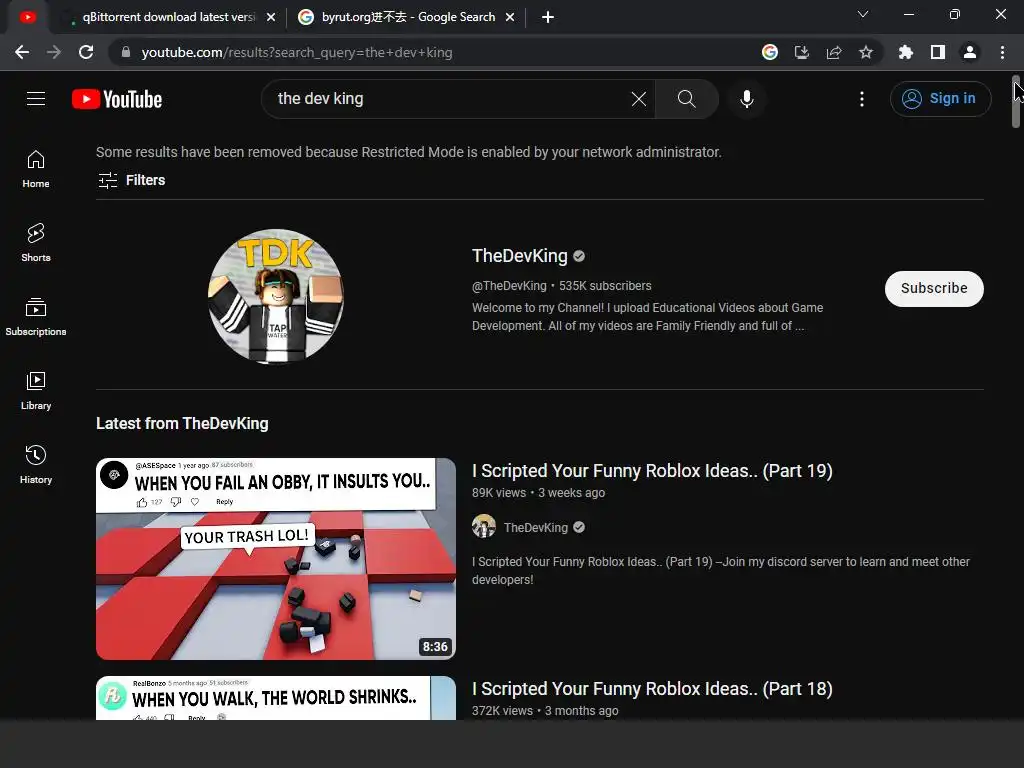Open the Extensions puzzle icon
Screen dimensions: 1024x768
click(906, 52)
